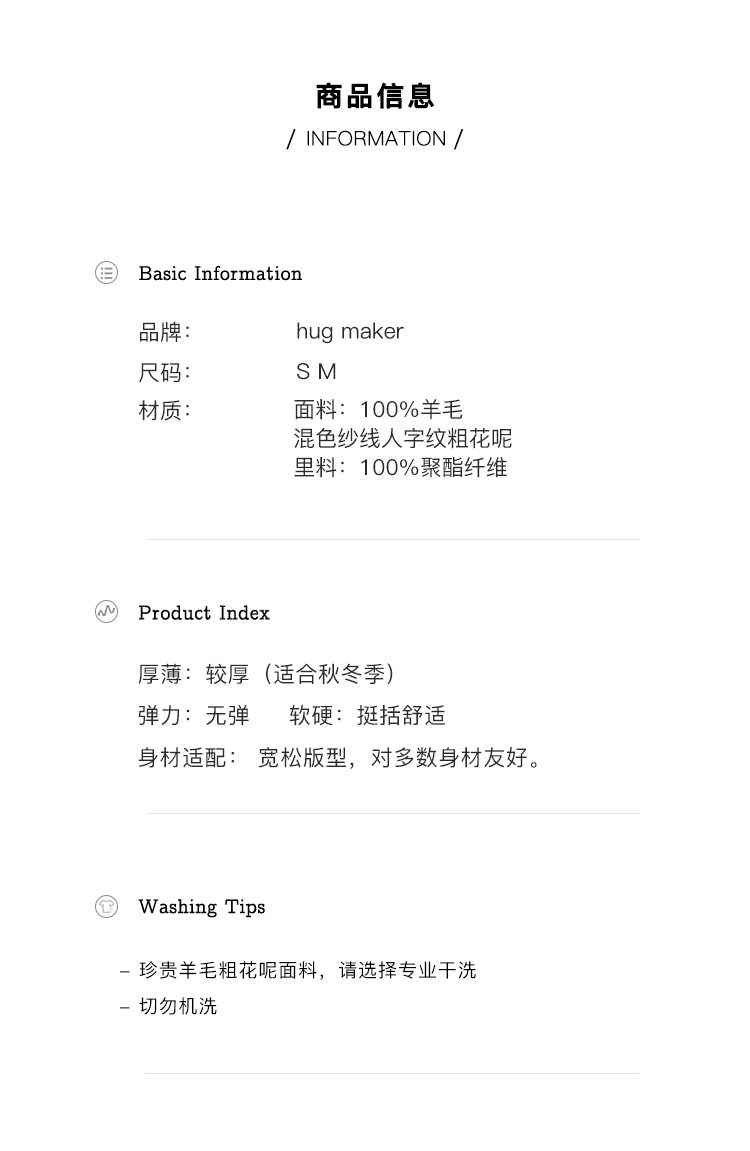Click the waveform icon beside Product Index

[x=106, y=612]
